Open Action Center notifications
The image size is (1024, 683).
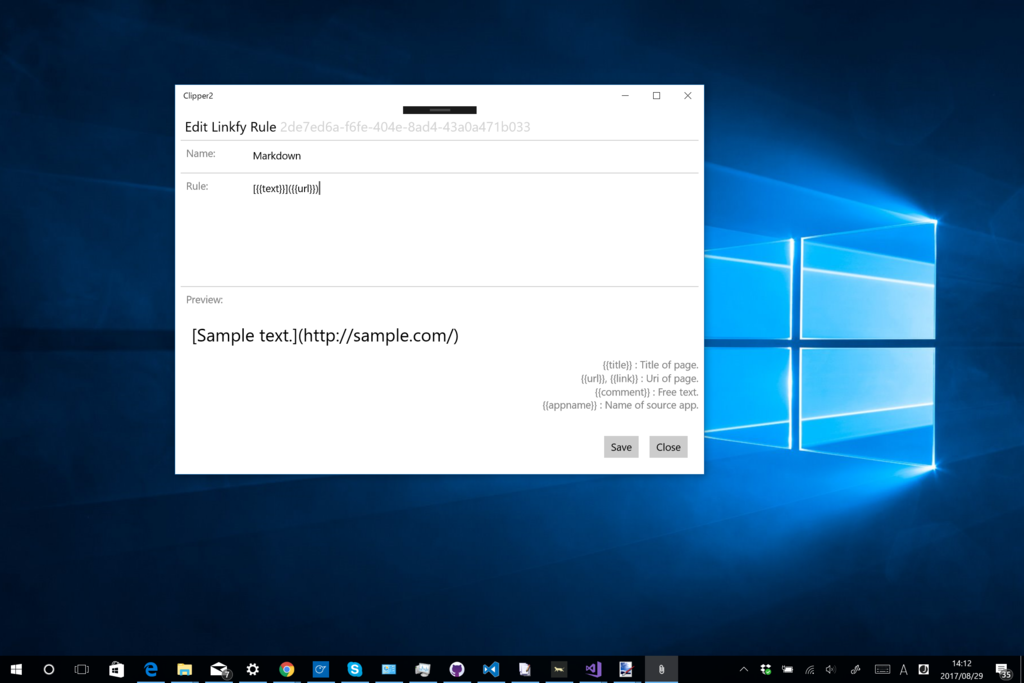(1003, 670)
